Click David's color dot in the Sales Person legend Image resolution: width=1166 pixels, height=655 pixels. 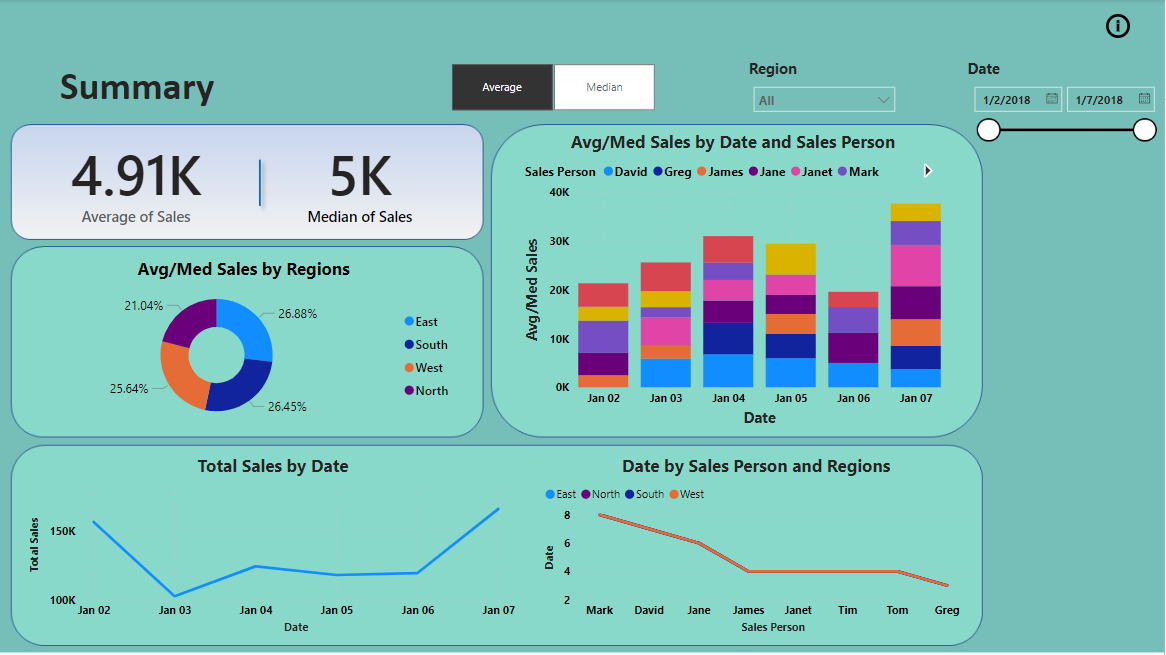[608, 171]
